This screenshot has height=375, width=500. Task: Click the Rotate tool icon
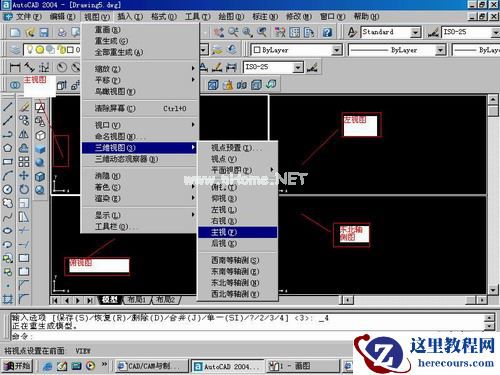click(x=24, y=189)
